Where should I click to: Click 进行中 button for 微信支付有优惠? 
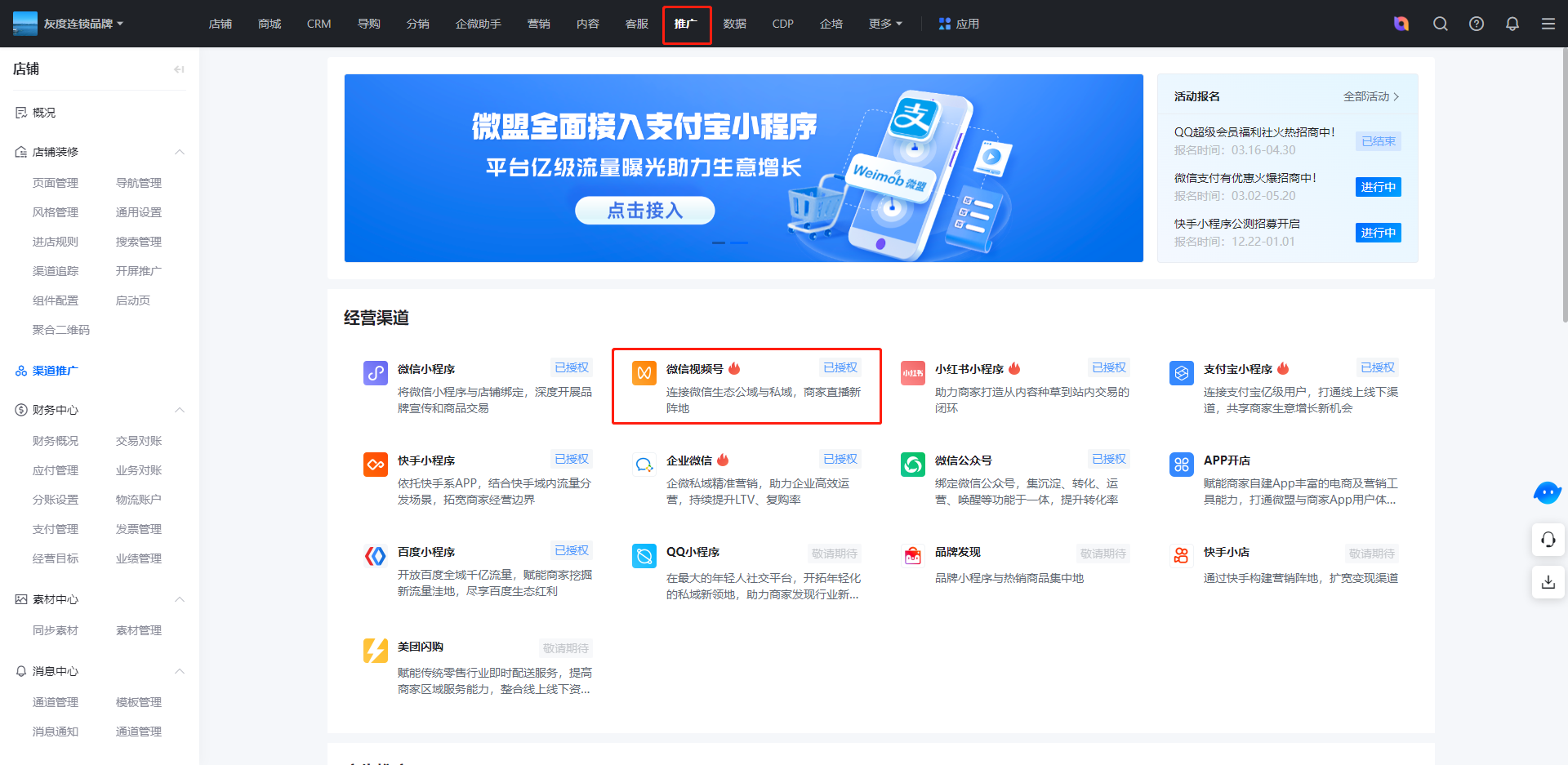point(1379,187)
